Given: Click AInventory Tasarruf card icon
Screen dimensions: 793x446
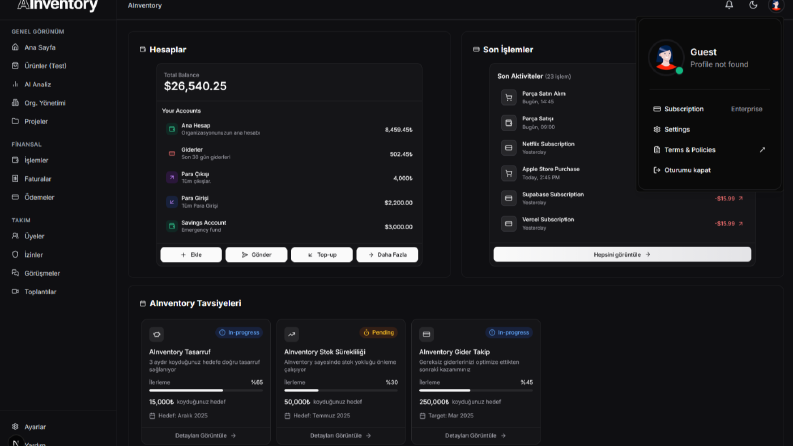Looking at the screenshot, I should tap(156, 334).
